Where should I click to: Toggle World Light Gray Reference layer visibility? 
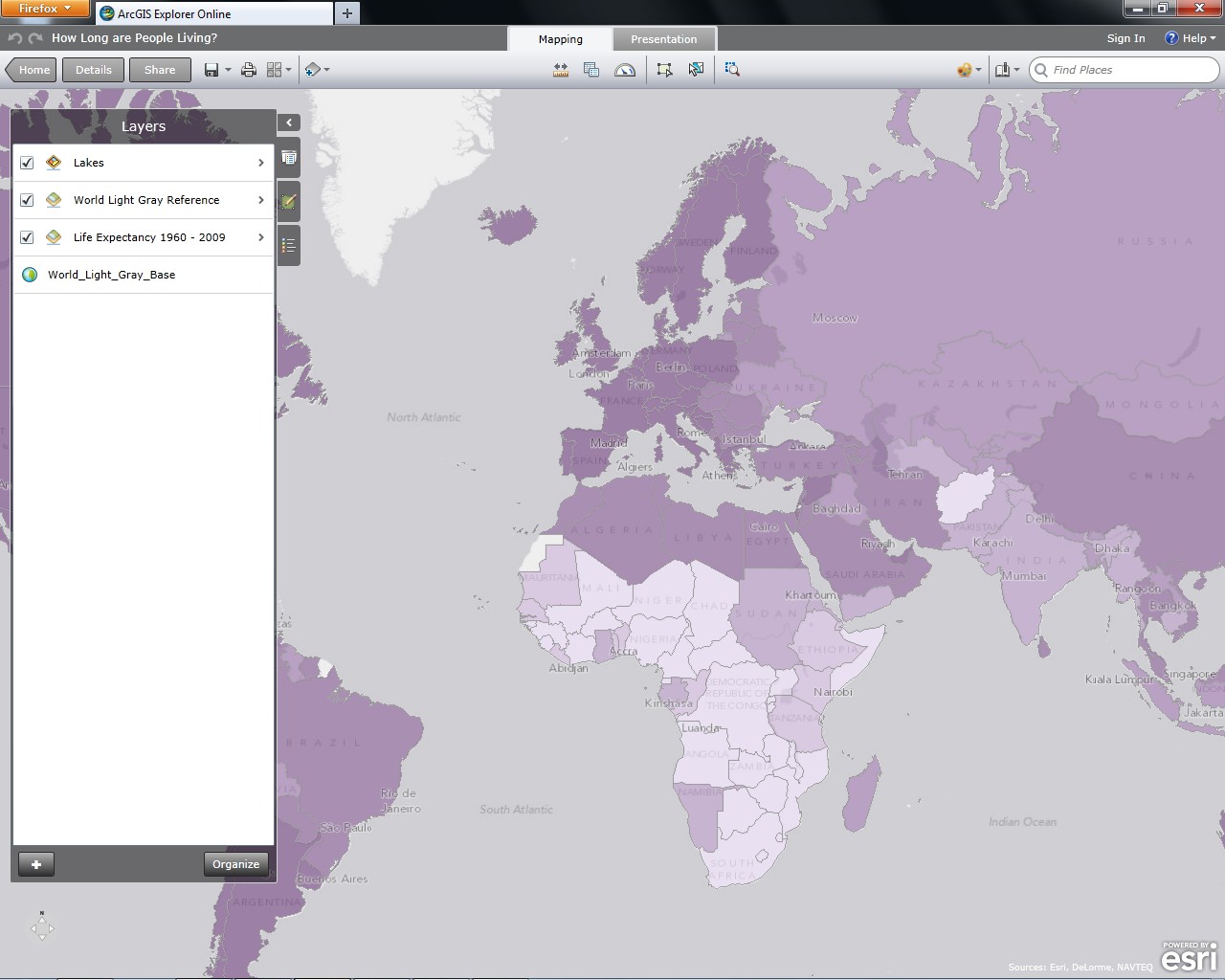pyautogui.click(x=27, y=200)
